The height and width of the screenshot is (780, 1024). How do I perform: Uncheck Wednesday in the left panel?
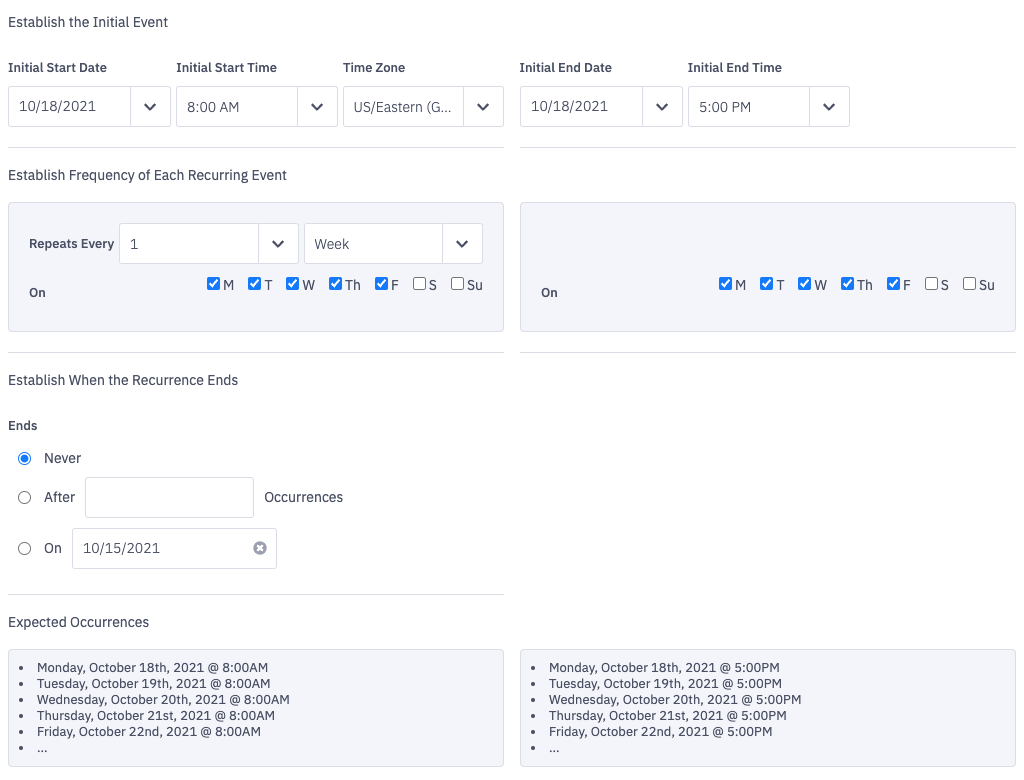pos(293,284)
